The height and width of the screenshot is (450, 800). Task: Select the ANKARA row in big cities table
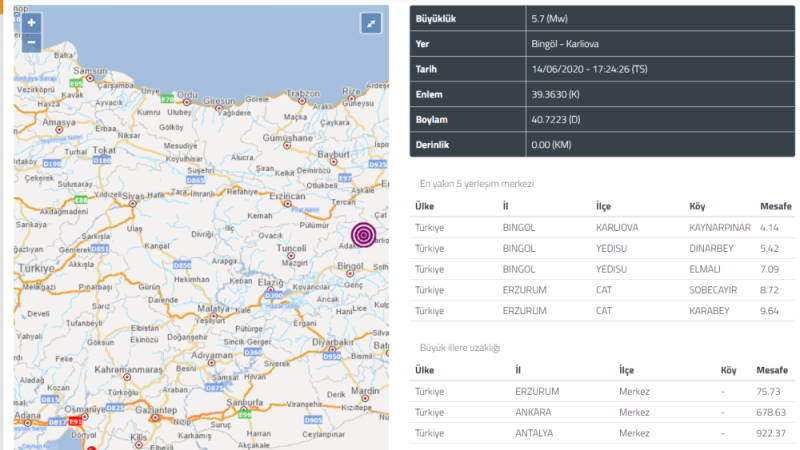coord(602,411)
